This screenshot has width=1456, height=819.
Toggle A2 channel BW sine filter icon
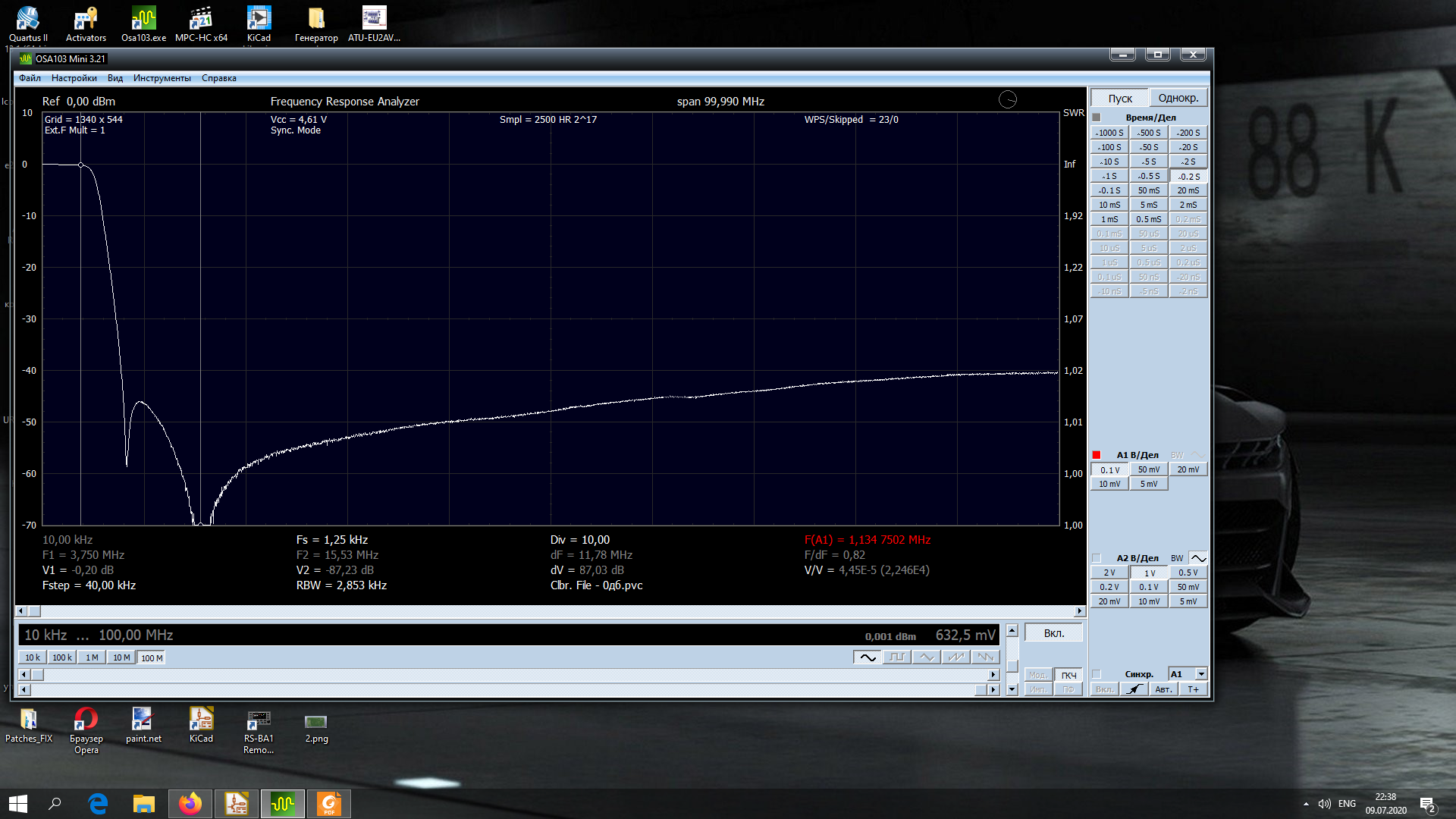(x=1198, y=558)
